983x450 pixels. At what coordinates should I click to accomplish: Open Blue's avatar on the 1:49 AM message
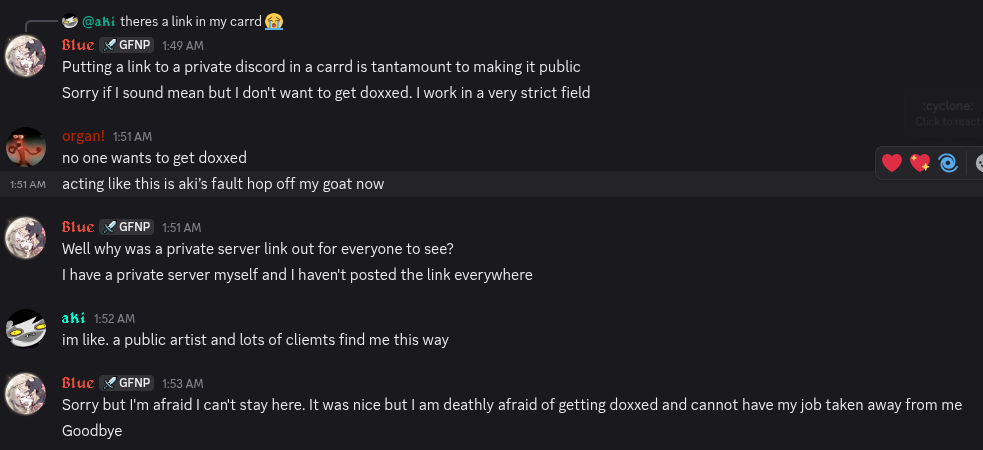26,56
